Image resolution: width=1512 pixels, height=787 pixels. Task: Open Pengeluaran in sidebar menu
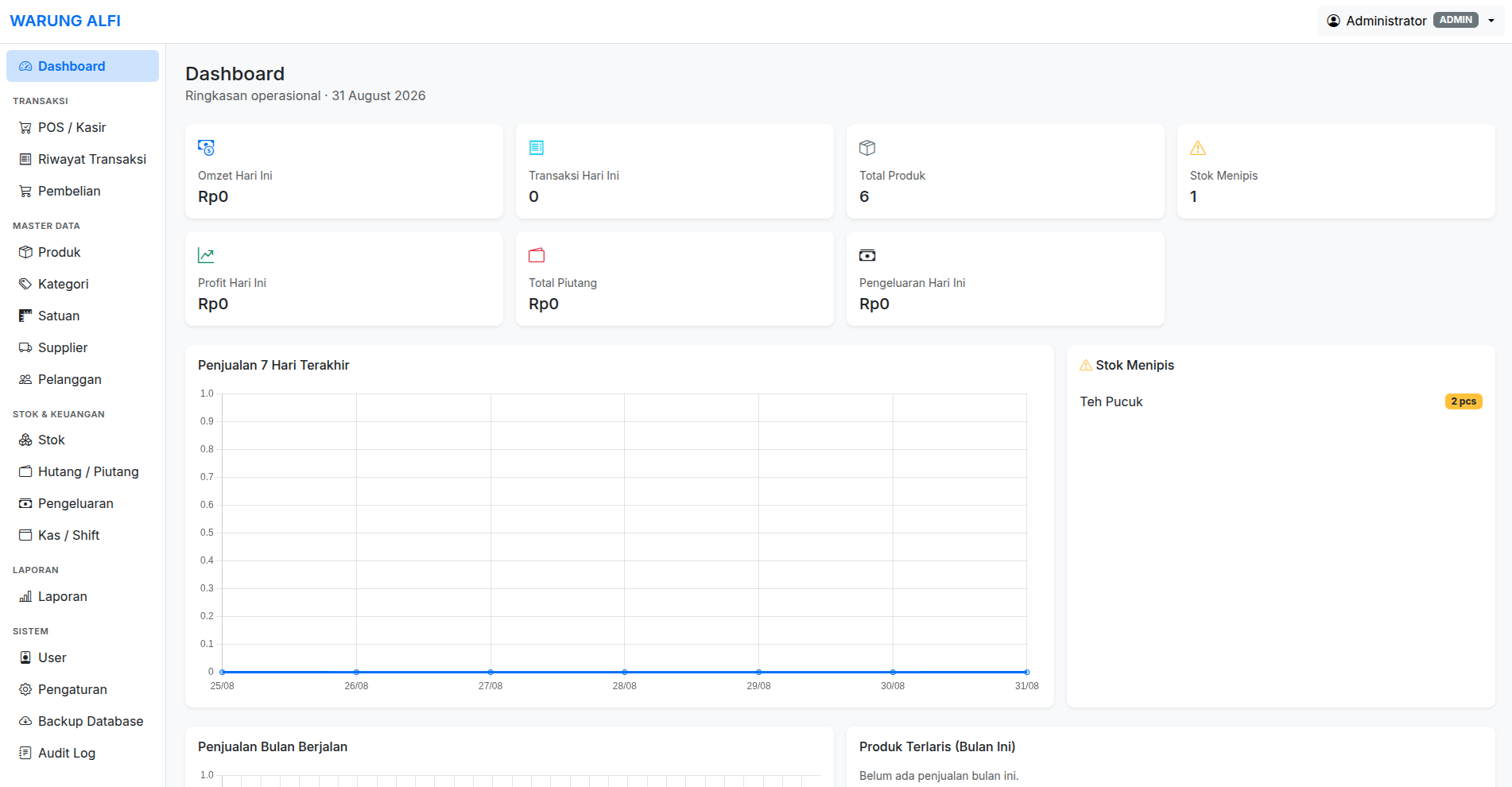(x=83, y=503)
